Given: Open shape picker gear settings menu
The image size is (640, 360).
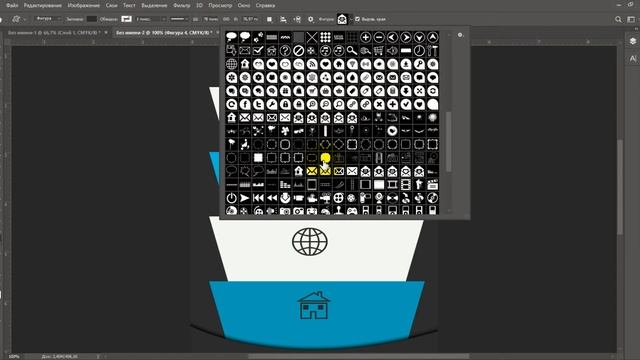Looking at the screenshot, I should [x=460, y=35].
